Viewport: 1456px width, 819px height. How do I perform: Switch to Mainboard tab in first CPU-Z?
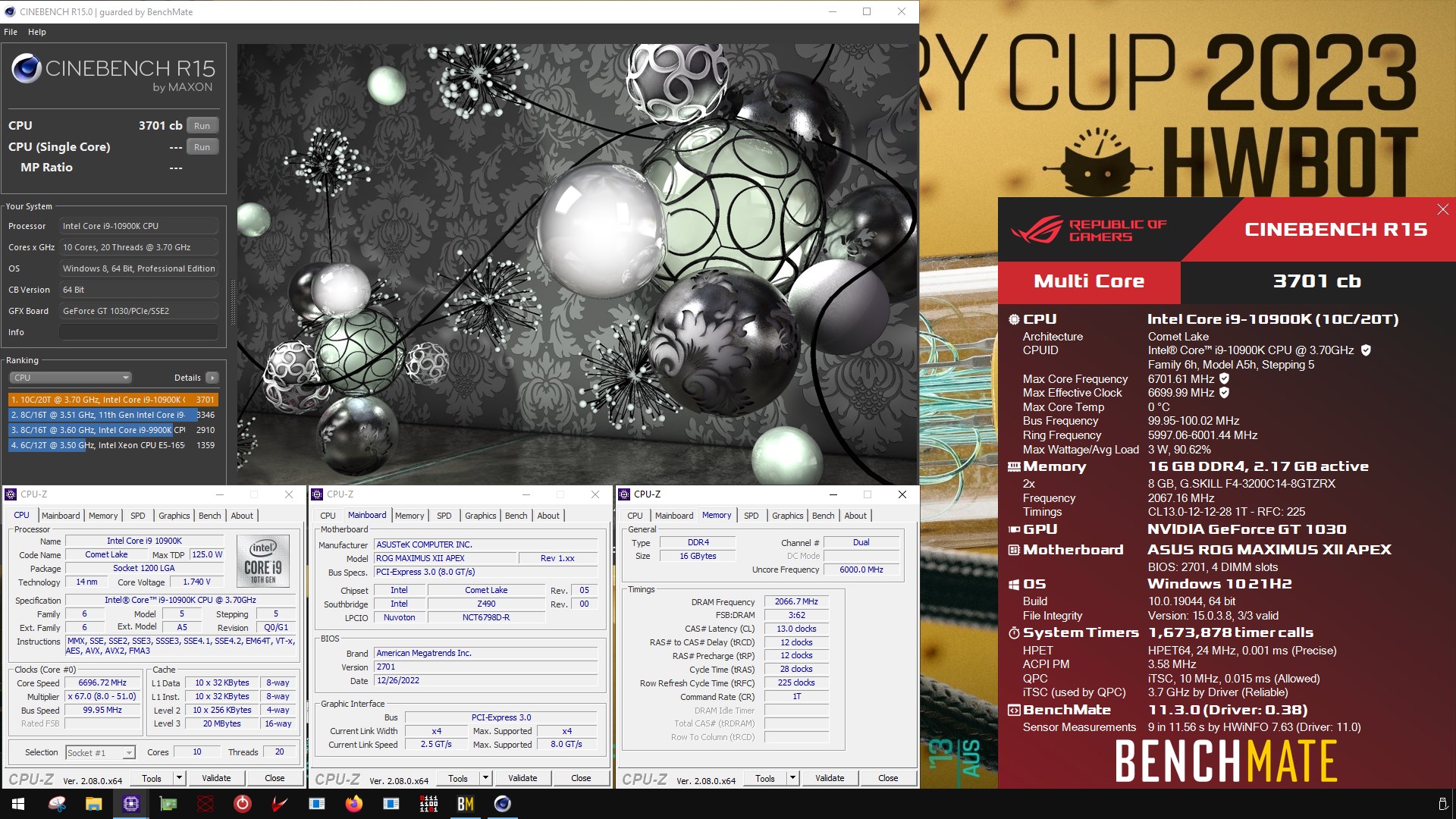[61, 516]
